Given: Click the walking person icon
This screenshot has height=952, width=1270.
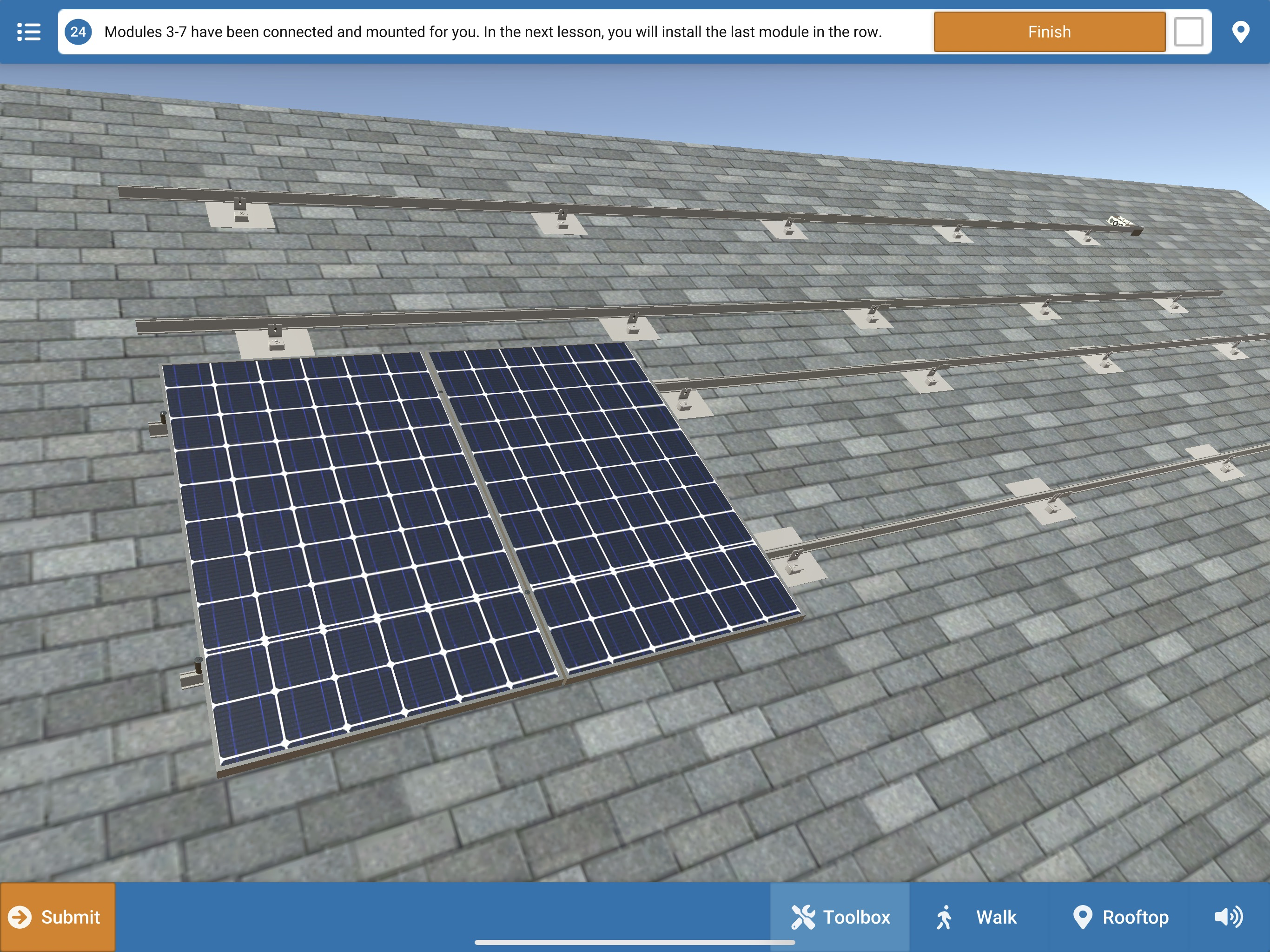Looking at the screenshot, I should pyautogui.click(x=944, y=917).
